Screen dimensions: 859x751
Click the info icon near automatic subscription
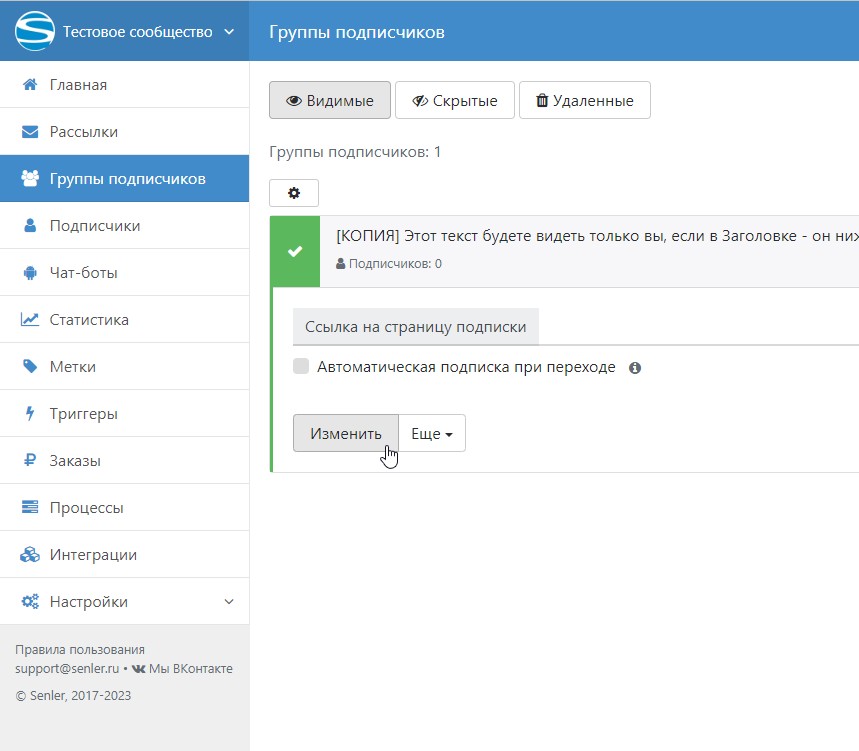click(x=635, y=368)
